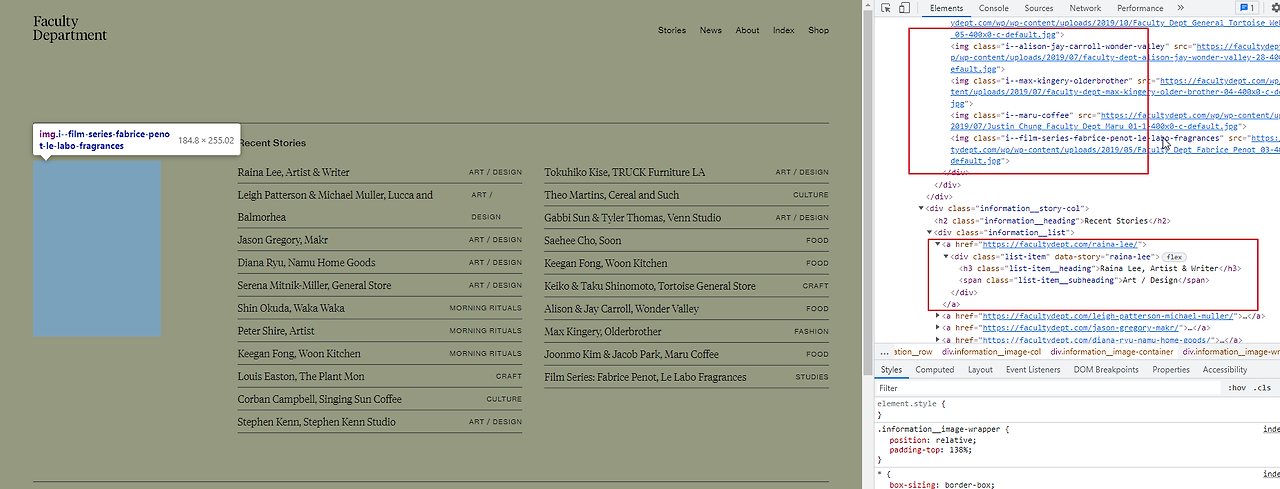Open story Raina Lee, Artist & Writer
This screenshot has width=1280, height=489.
tap(380, 172)
